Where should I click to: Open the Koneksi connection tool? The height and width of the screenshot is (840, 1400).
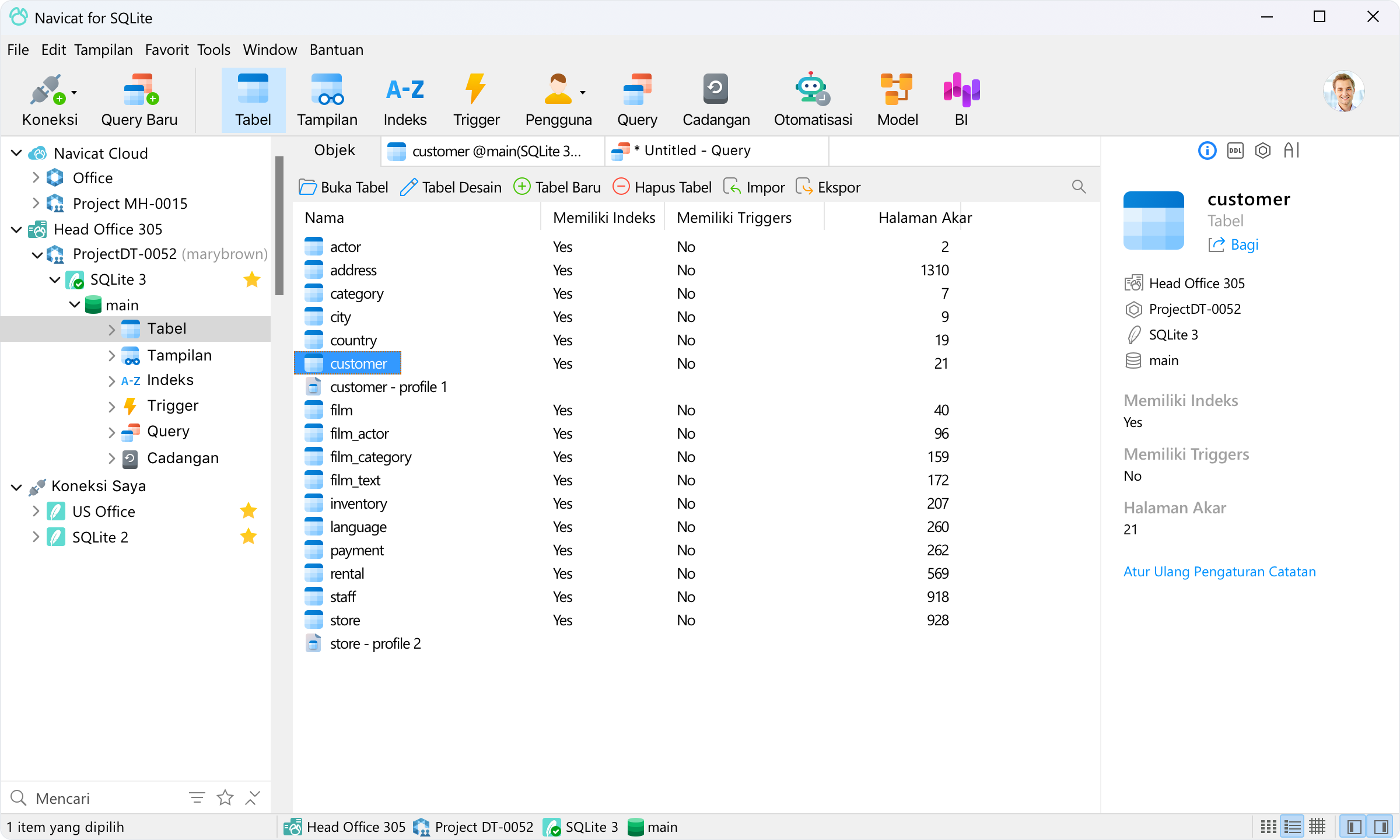50,100
